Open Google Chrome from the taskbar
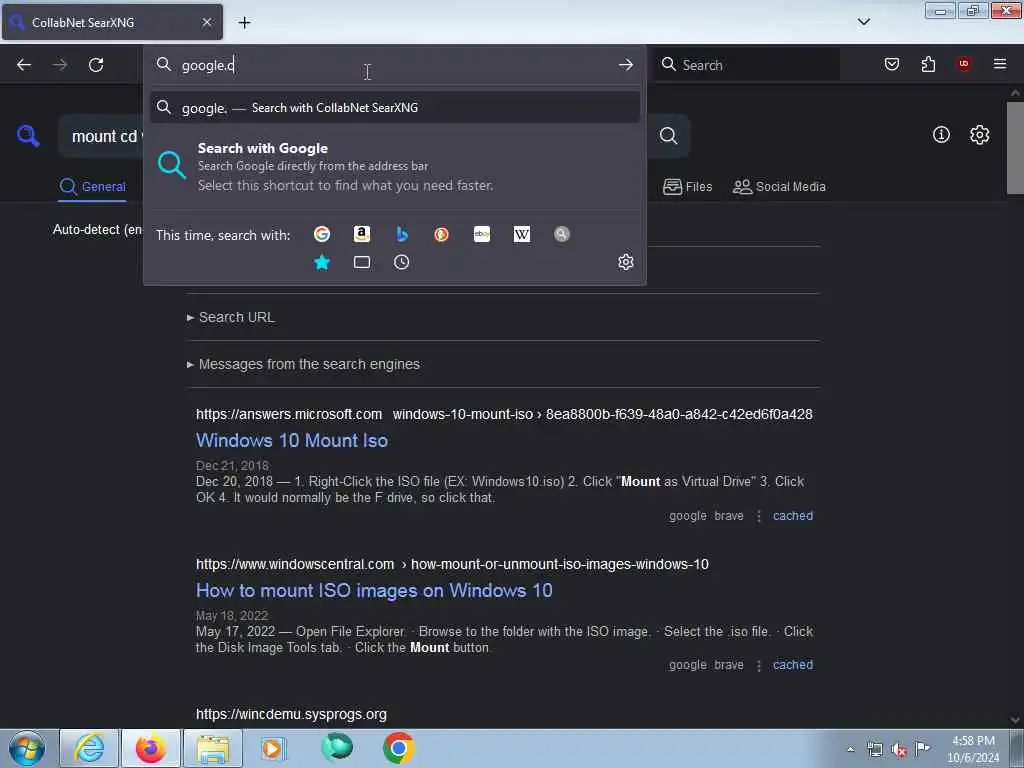 [x=398, y=748]
